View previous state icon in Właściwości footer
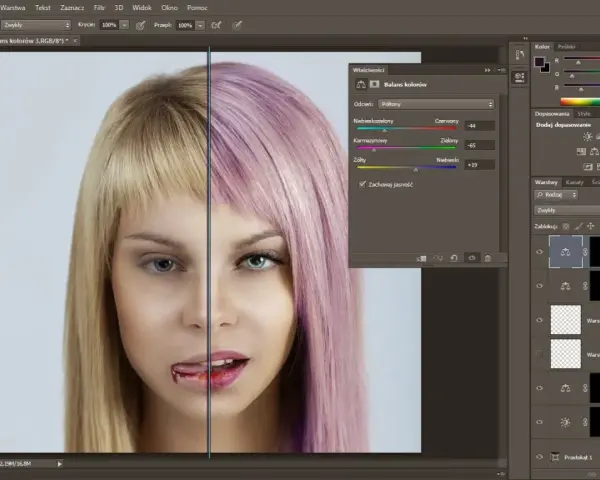 (x=438, y=258)
